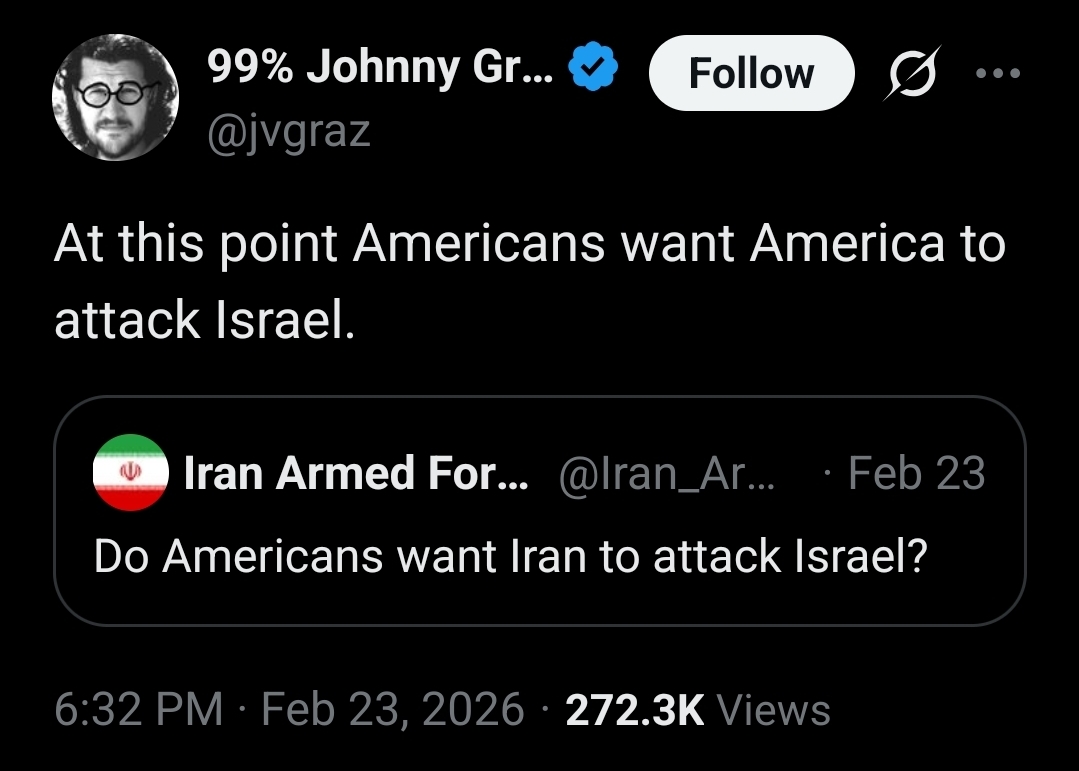Click the Iran flag avatar
Image resolution: width=1079 pixels, height=771 pixels.
tap(129, 473)
